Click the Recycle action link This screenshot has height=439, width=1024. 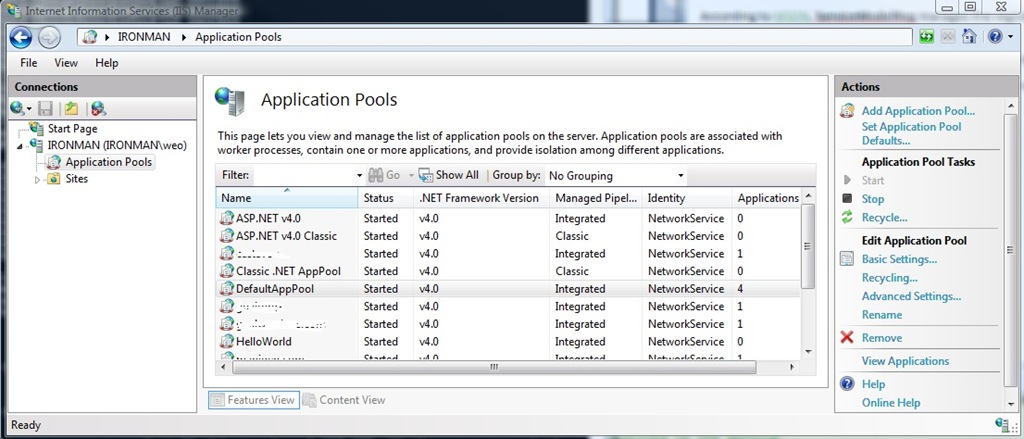[884, 218]
